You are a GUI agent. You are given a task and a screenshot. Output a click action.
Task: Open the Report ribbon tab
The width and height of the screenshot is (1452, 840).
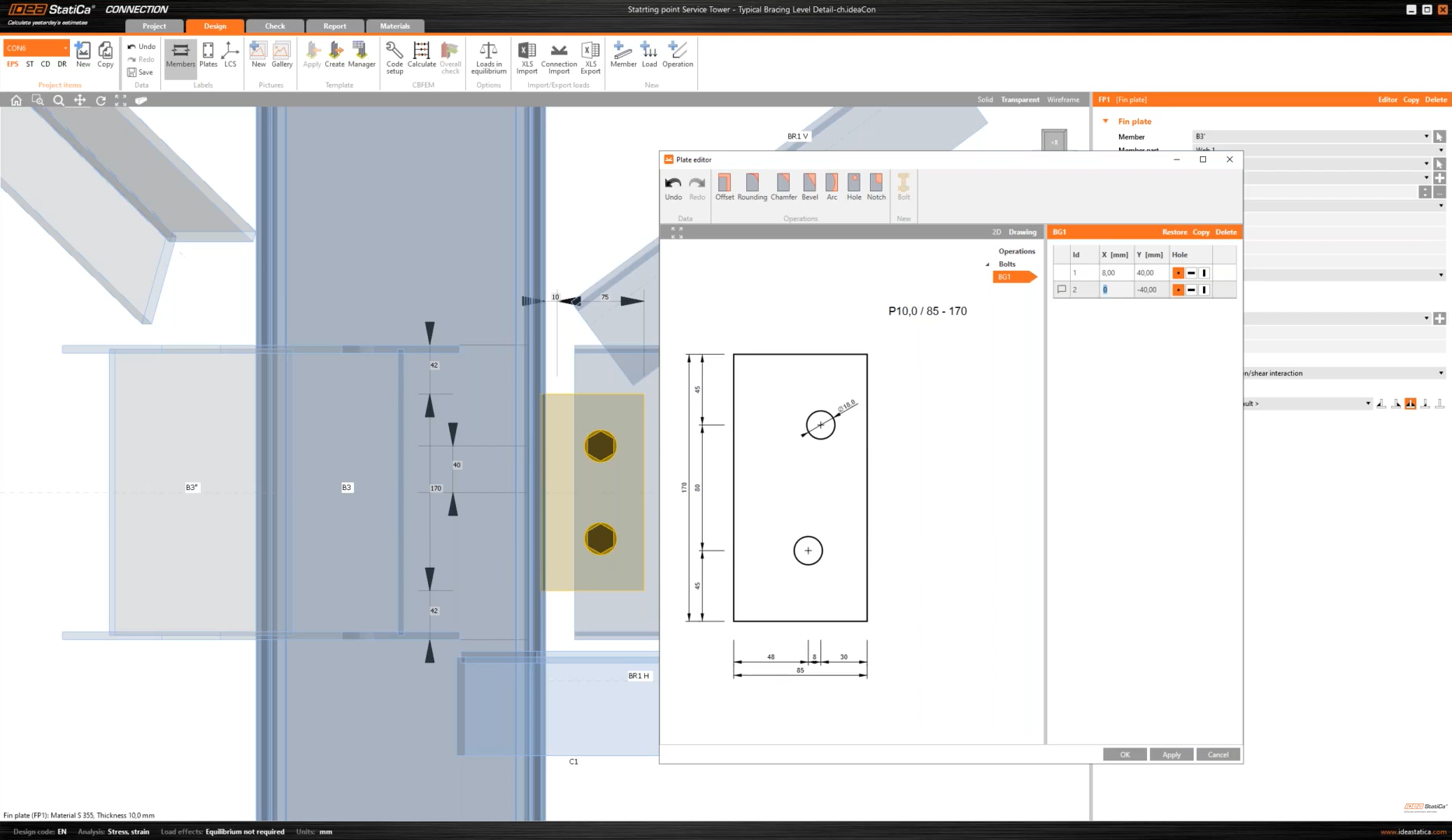pos(335,26)
